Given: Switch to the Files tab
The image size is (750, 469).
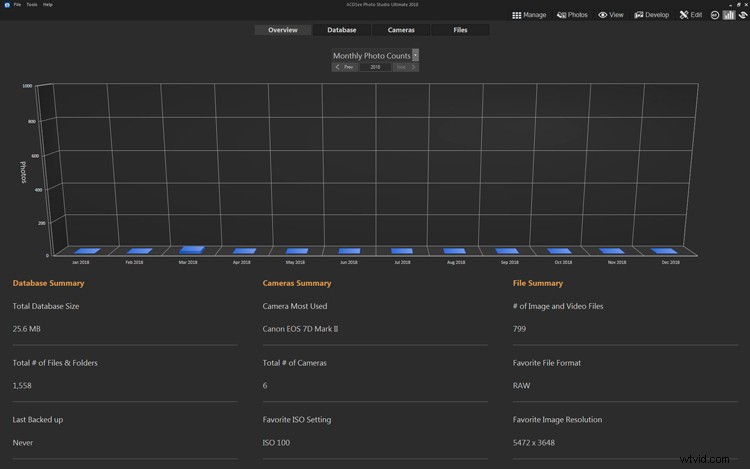Looking at the screenshot, I should [460, 30].
